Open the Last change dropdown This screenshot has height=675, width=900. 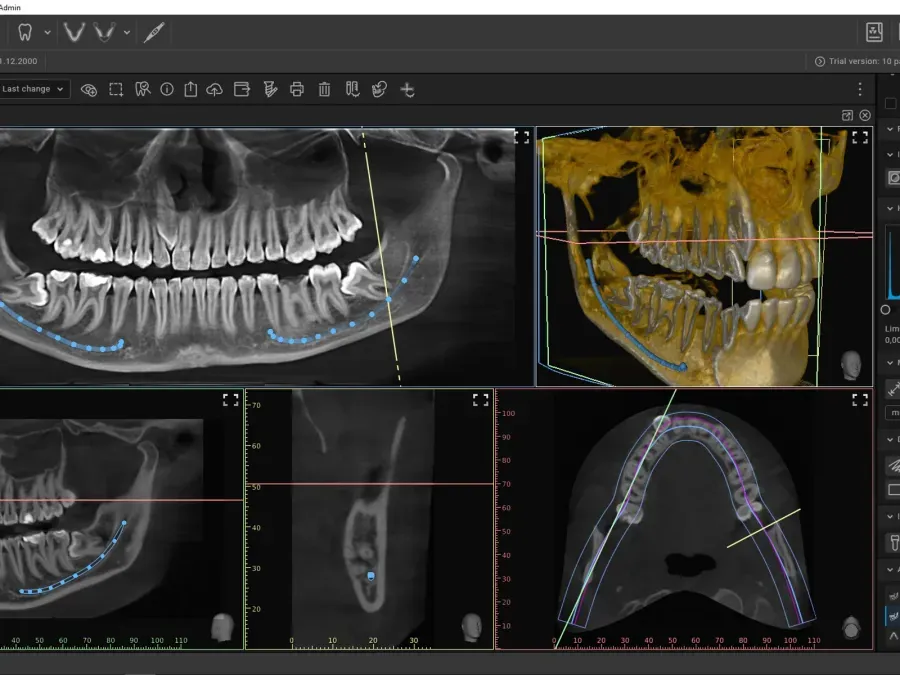[x=34, y=89]
